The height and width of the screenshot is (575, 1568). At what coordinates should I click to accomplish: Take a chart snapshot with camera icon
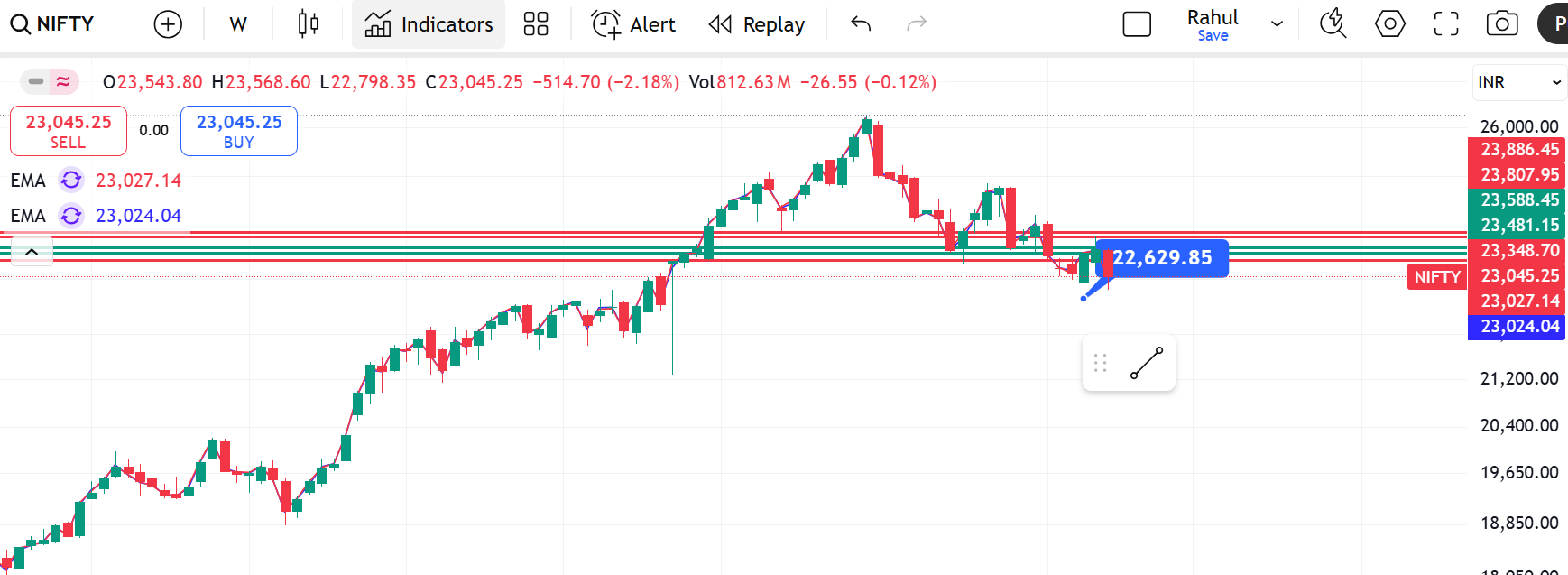click(x=1502, y=24)
